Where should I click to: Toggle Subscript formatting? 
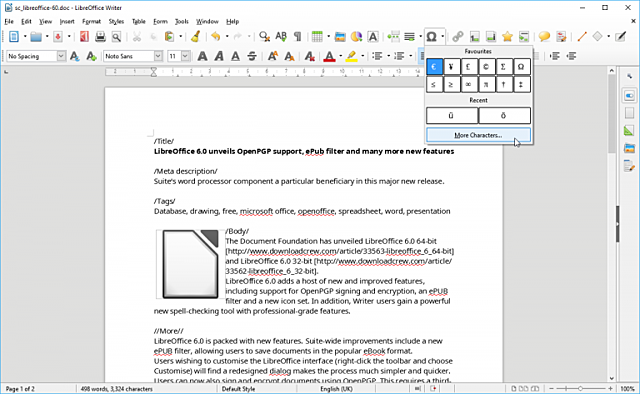click(x=289, y=56)
